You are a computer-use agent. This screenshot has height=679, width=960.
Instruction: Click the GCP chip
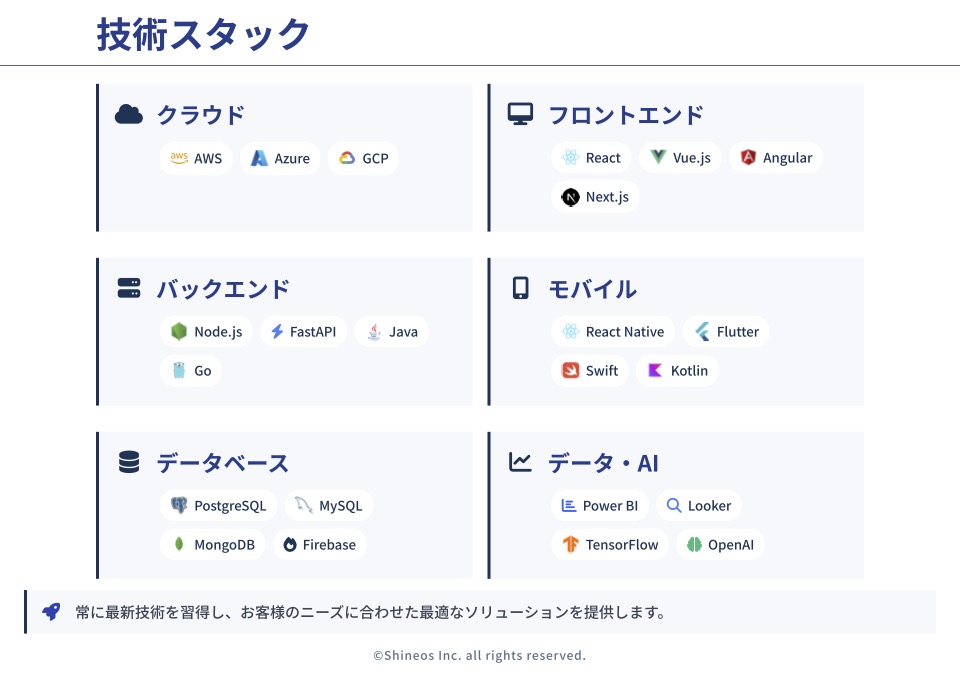click(363, 158)
